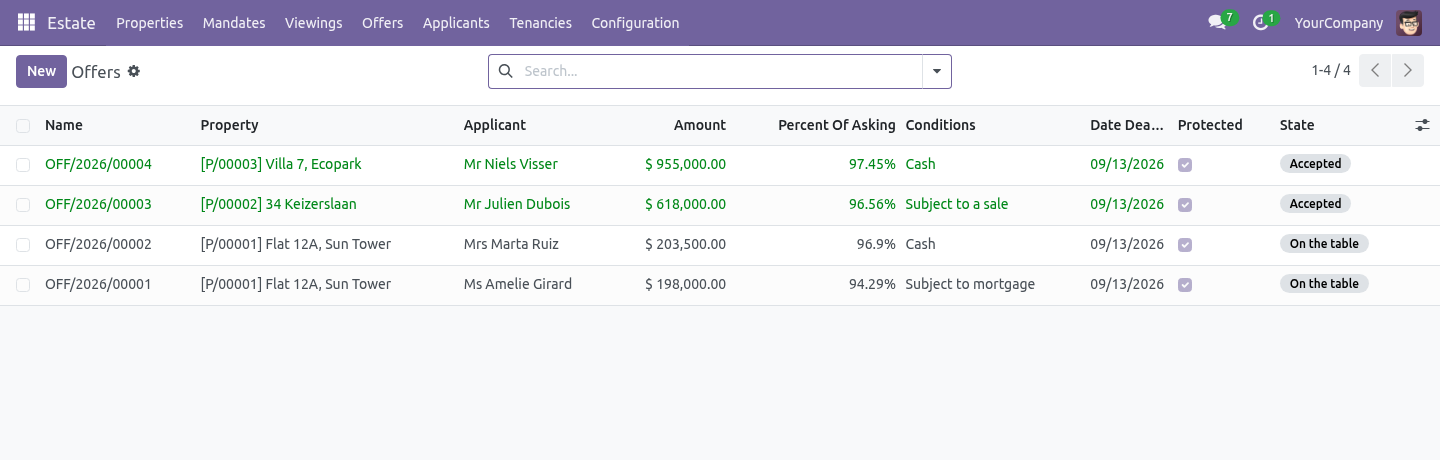Open the Configuration menu
The width and height of the screenshot is (1440, 460).
635,22
